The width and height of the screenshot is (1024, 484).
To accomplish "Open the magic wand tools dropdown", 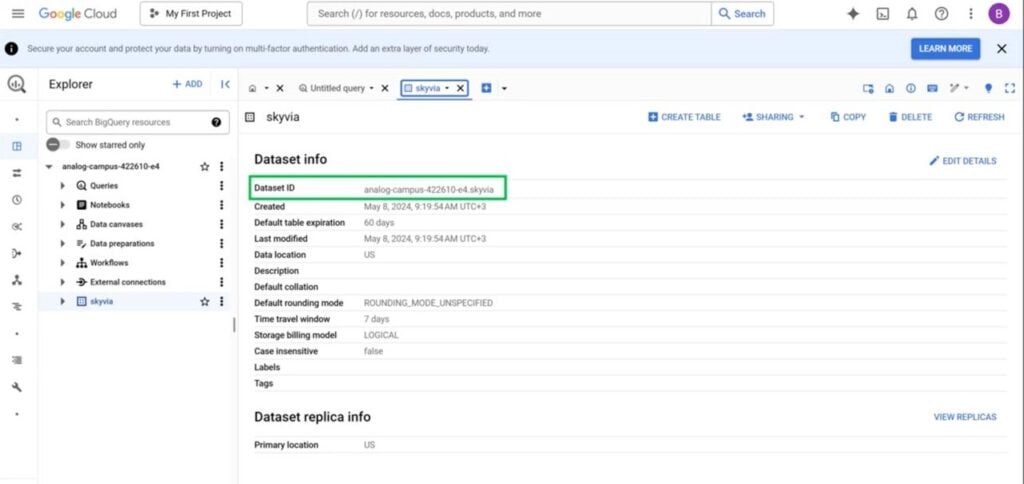I will [x=959, y=88].
